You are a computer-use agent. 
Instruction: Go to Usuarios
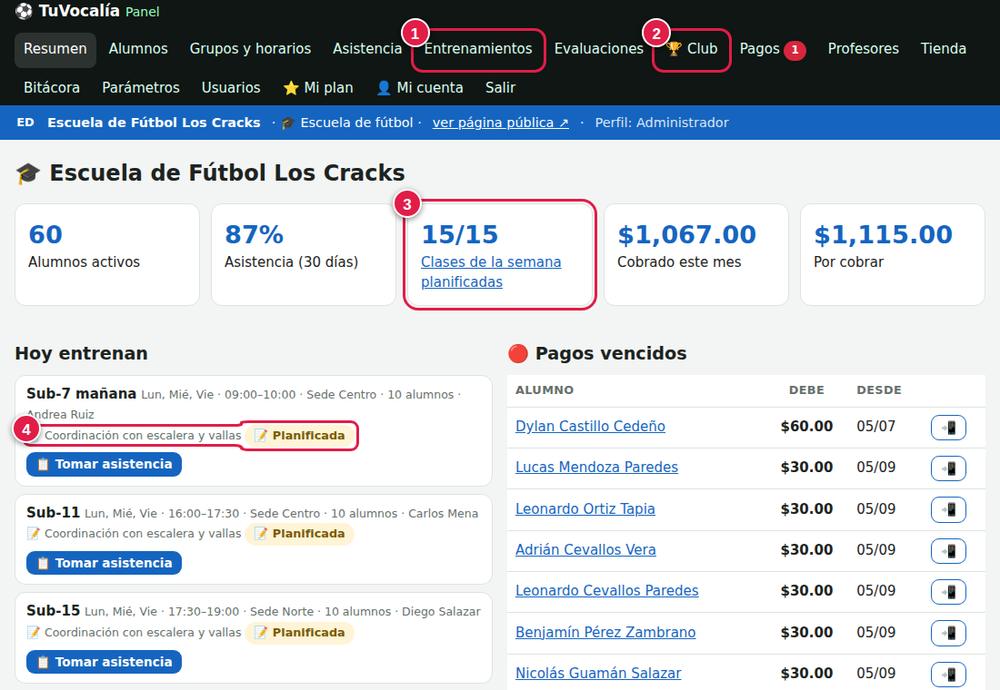(x=231, y=87)
